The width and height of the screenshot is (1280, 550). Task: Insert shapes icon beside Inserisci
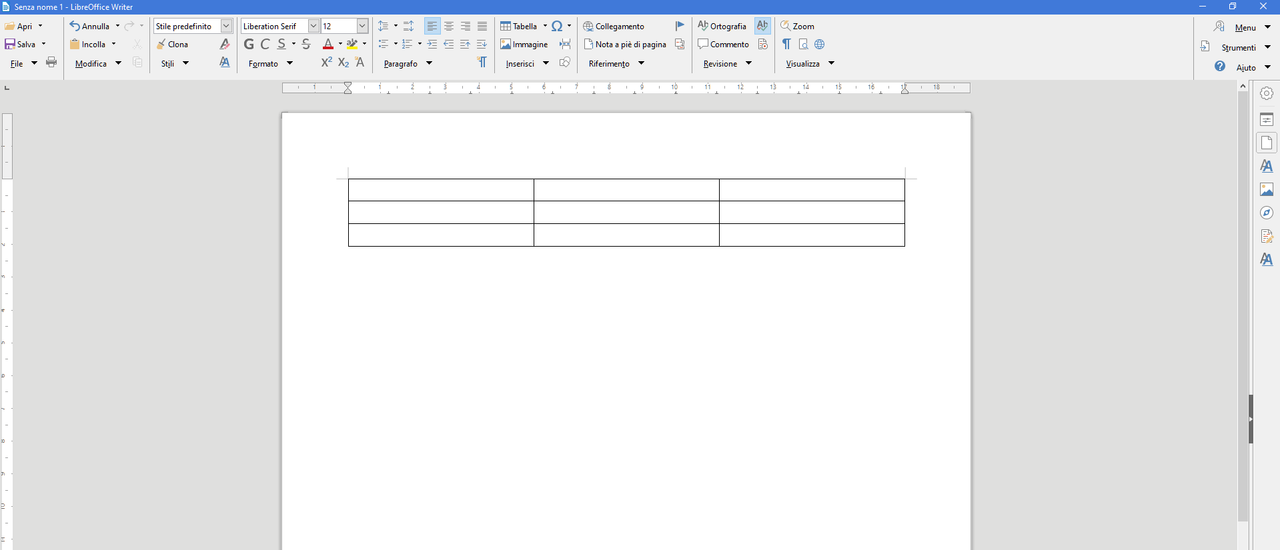click(x=565, y=62)
